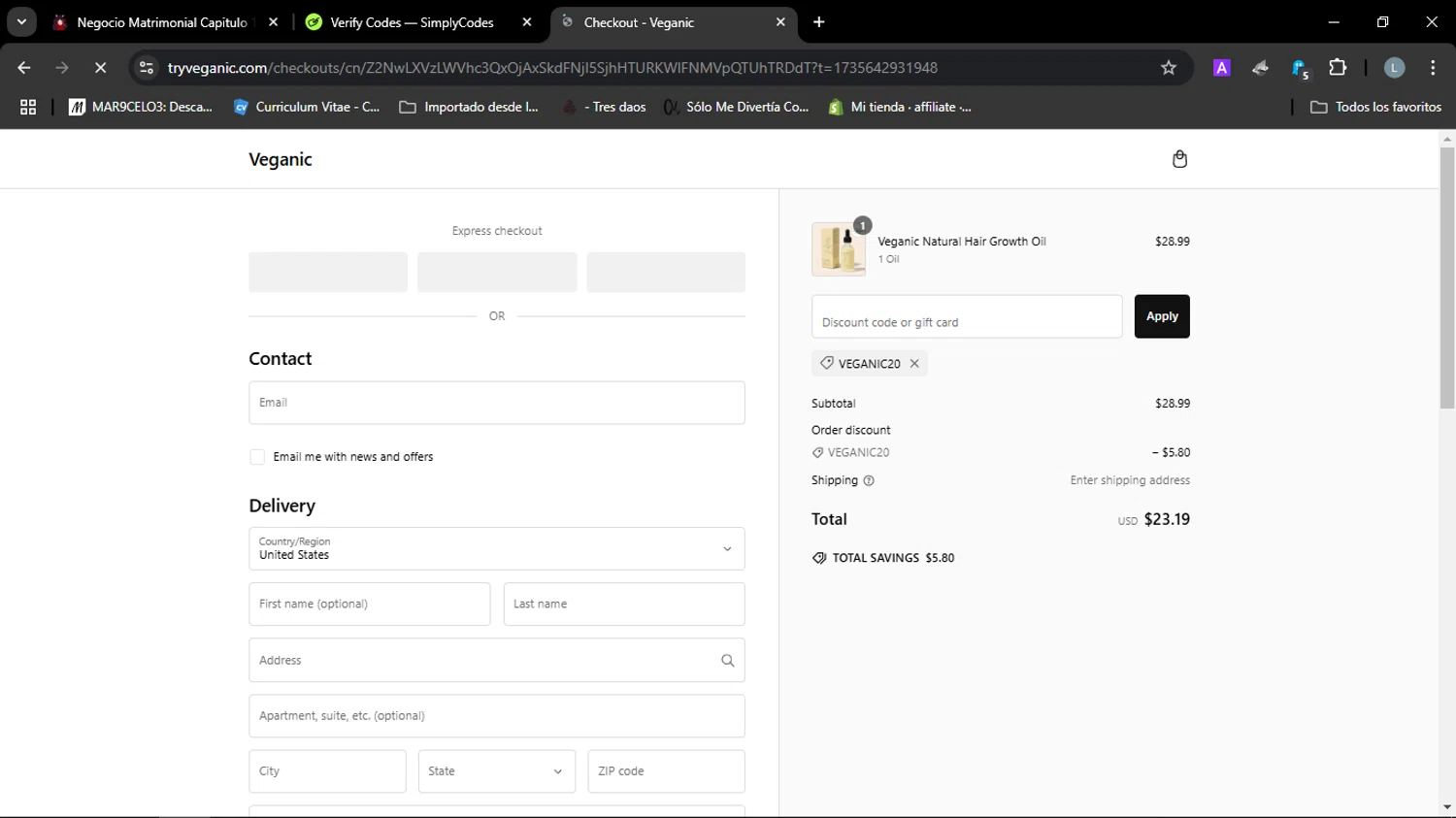Open the apps grid in bookmarks bar
Viewport: 1456px width, 818px height.
click(28, 107)
